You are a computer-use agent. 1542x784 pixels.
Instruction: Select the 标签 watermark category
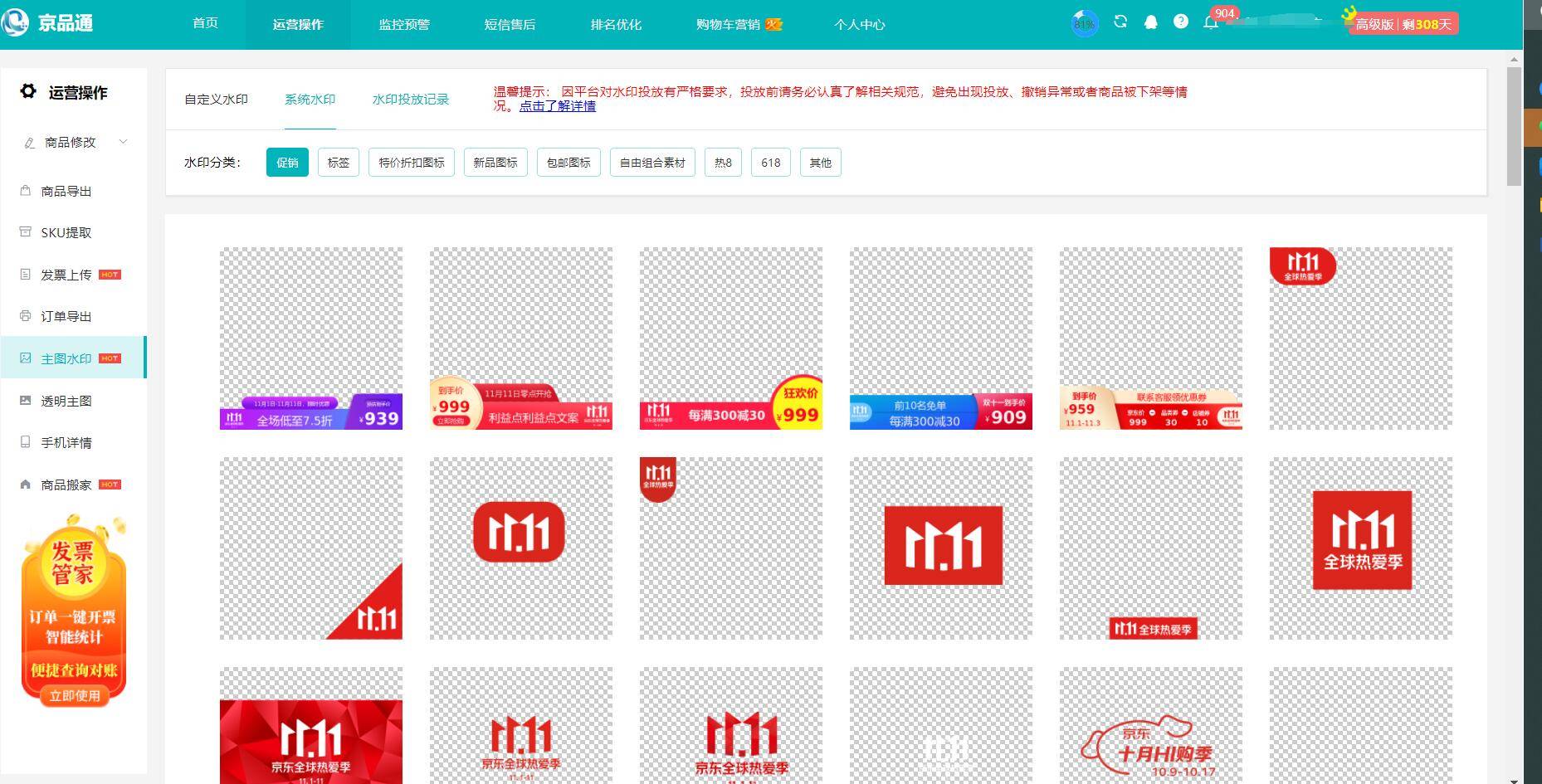coord(339,163)
